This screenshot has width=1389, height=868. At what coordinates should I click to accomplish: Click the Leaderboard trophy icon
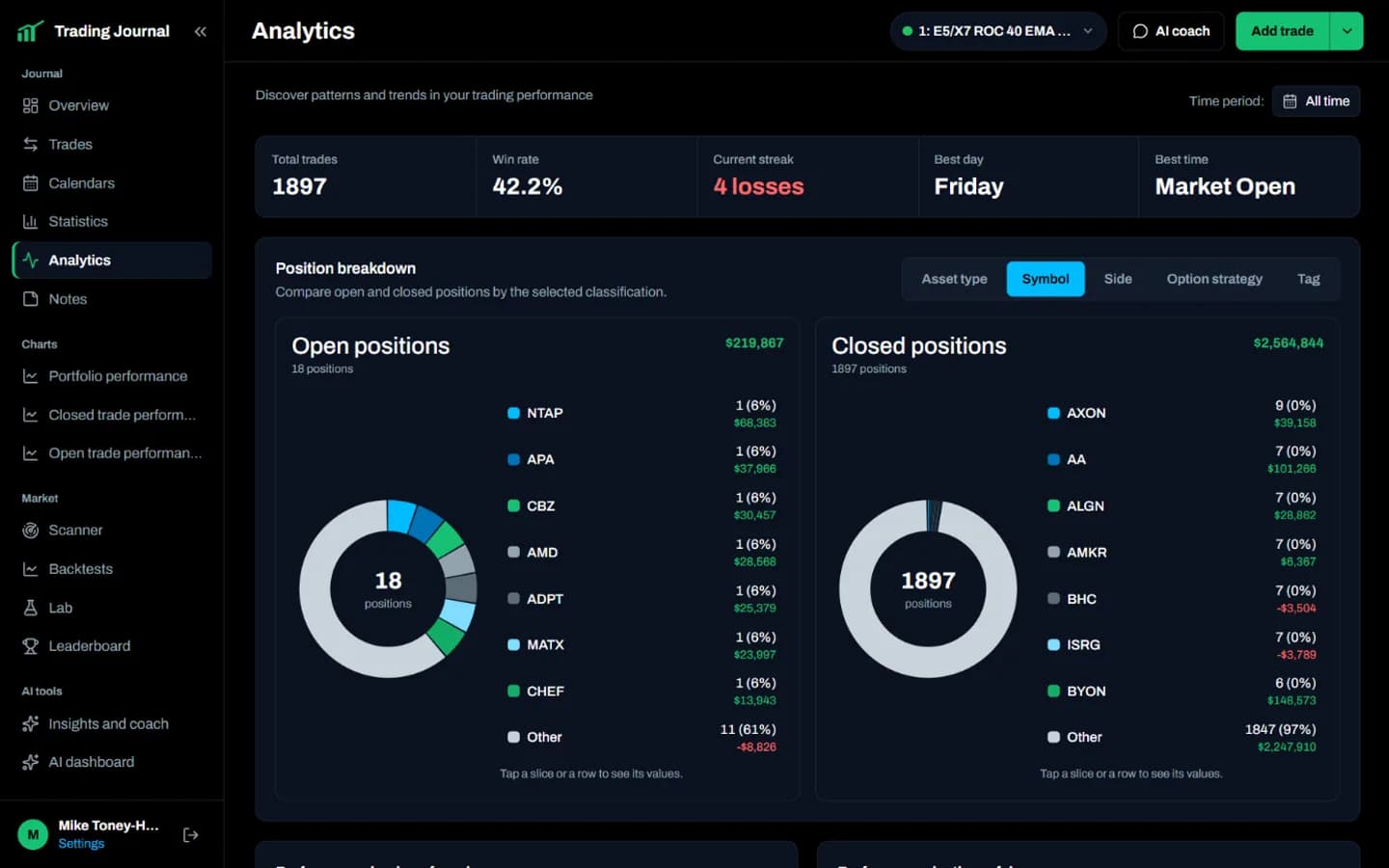(x=31, y=646)
